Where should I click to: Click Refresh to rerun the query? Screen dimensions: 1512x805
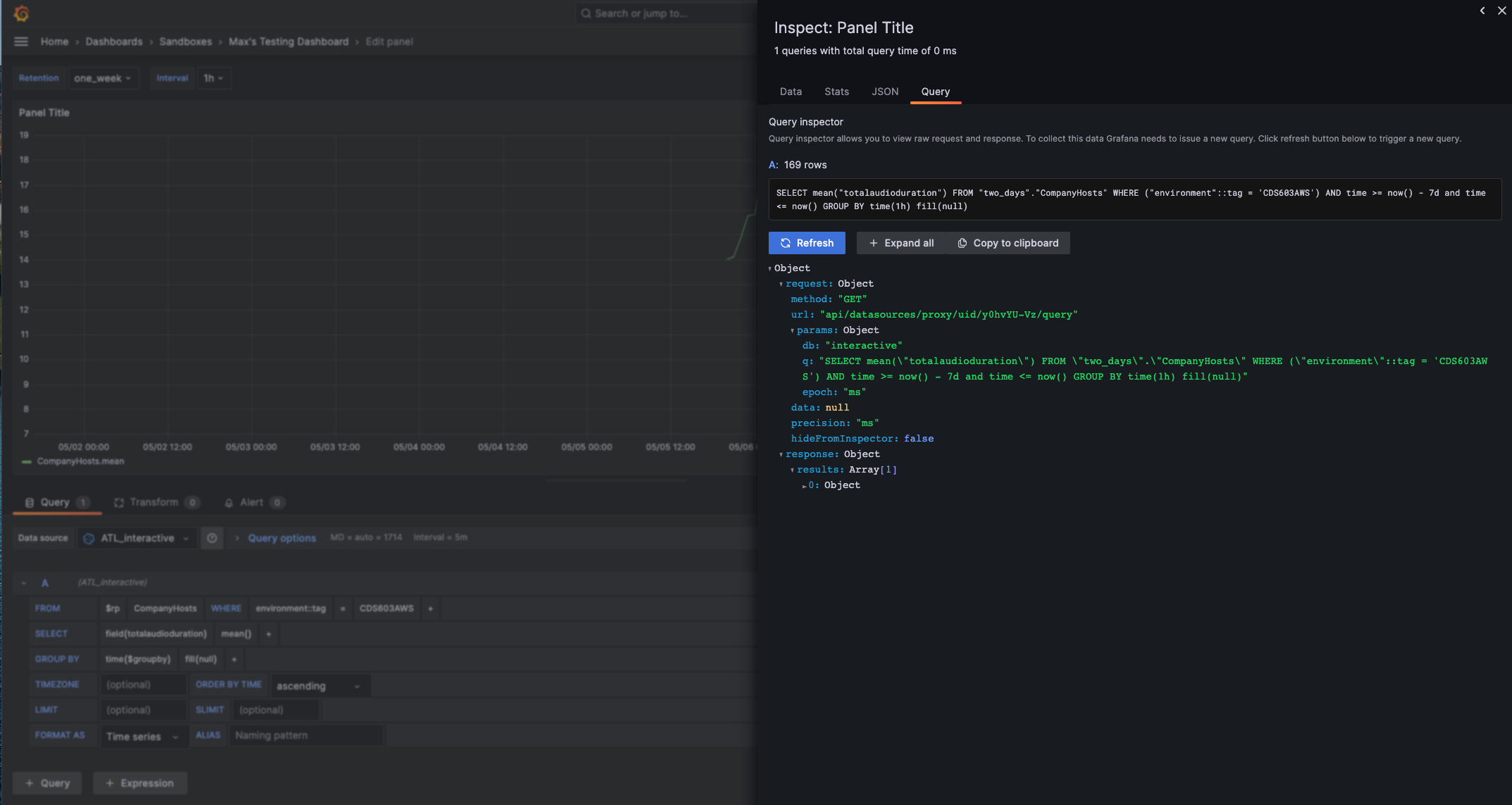(807, 243)
